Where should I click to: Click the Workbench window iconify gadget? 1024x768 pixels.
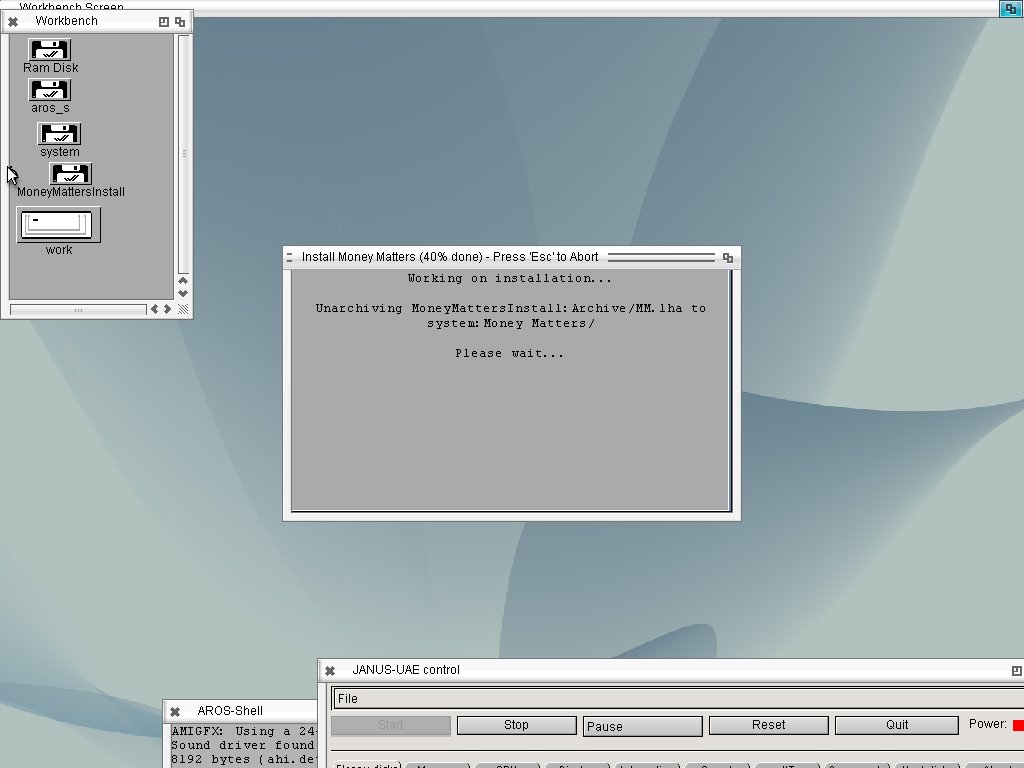tap(164, 22)
